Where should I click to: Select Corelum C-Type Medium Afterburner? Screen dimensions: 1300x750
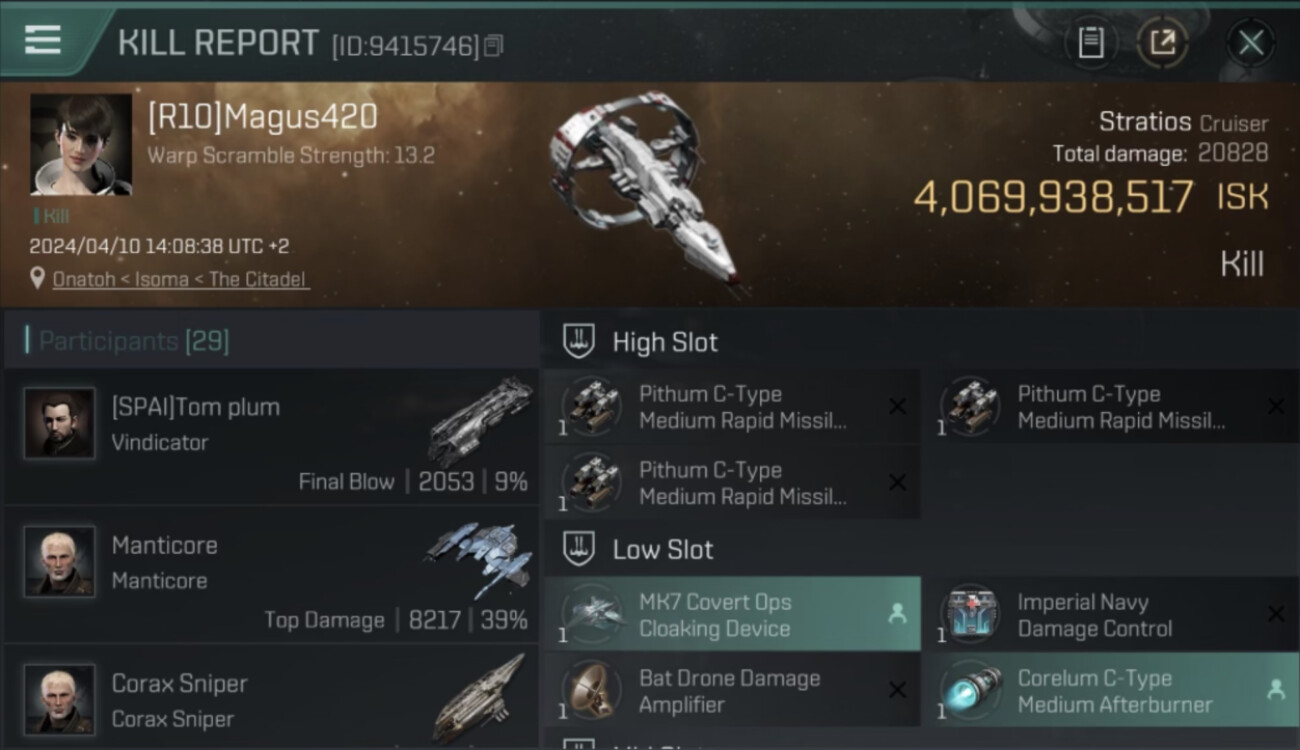pyautogui.click(x=1111, y=690)
